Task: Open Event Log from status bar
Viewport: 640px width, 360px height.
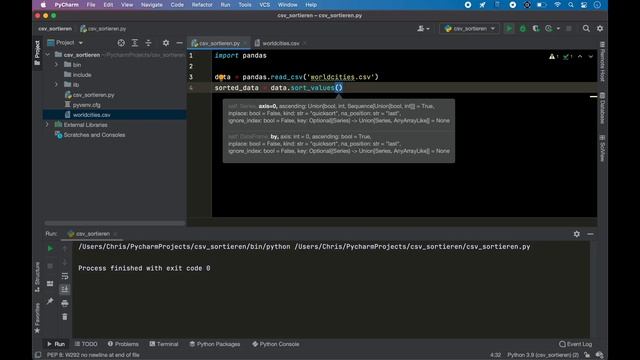Action: 576,344
